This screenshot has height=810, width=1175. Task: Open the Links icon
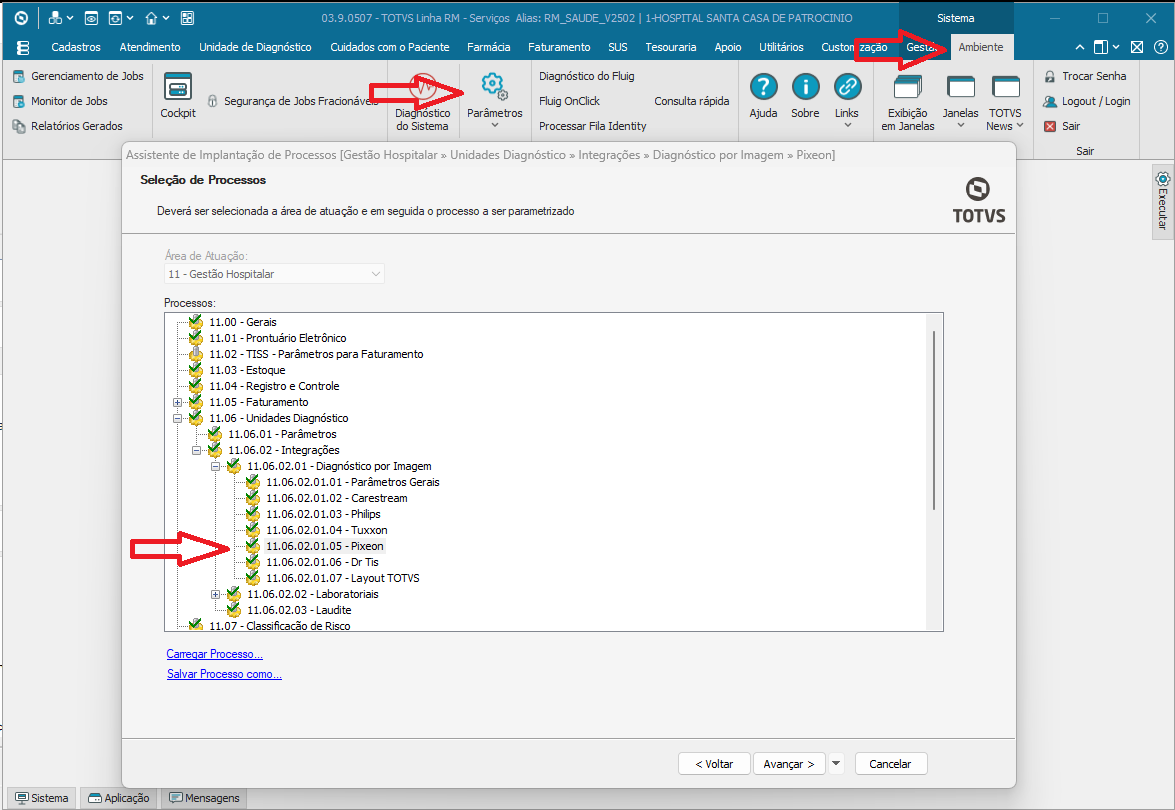click(848, 87)
